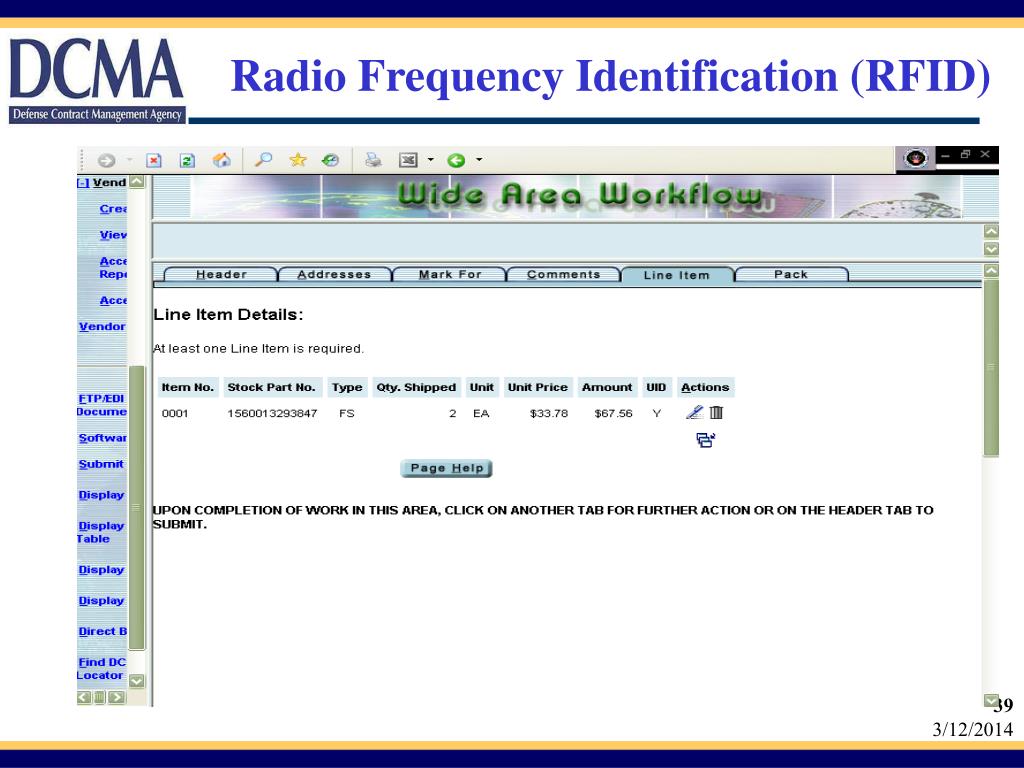Open Favorites star icon
This screenshot has height=768, width=1024.
298,159
